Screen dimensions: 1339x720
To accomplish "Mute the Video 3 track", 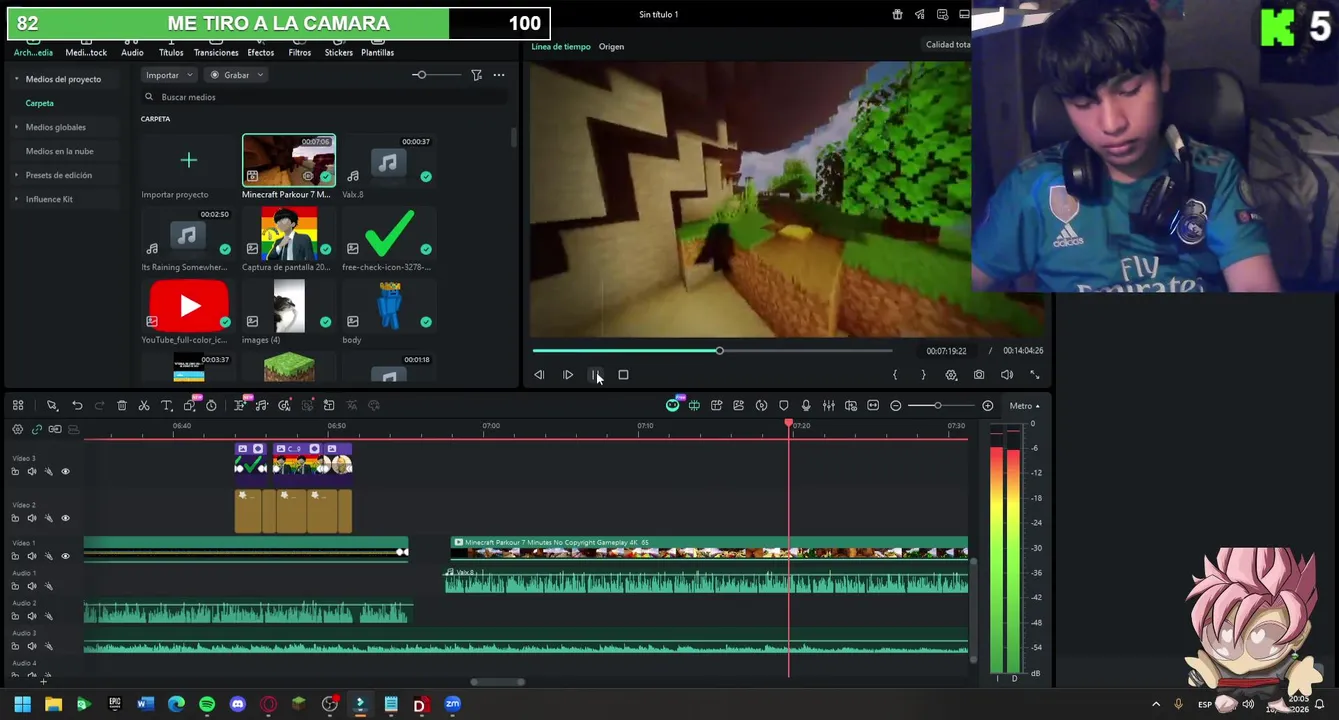I will 32,471.
